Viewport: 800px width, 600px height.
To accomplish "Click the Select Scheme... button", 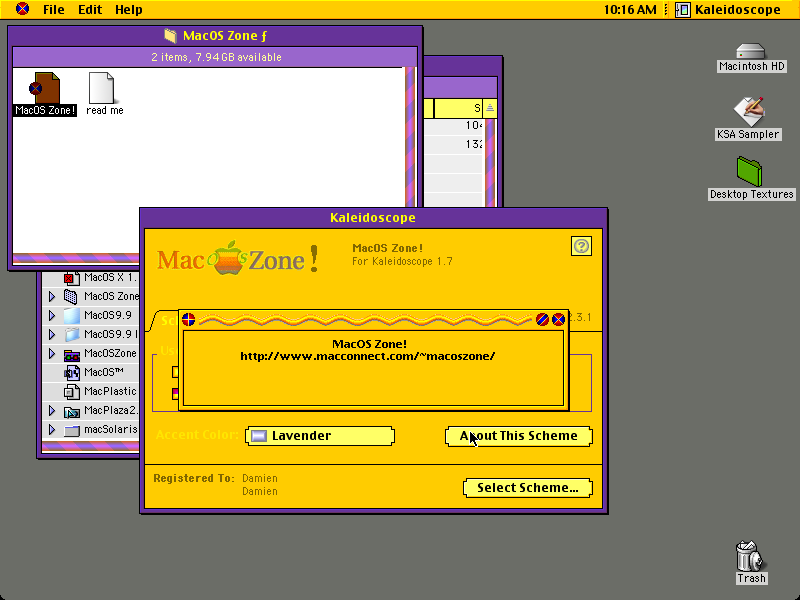I will (528, 488).
